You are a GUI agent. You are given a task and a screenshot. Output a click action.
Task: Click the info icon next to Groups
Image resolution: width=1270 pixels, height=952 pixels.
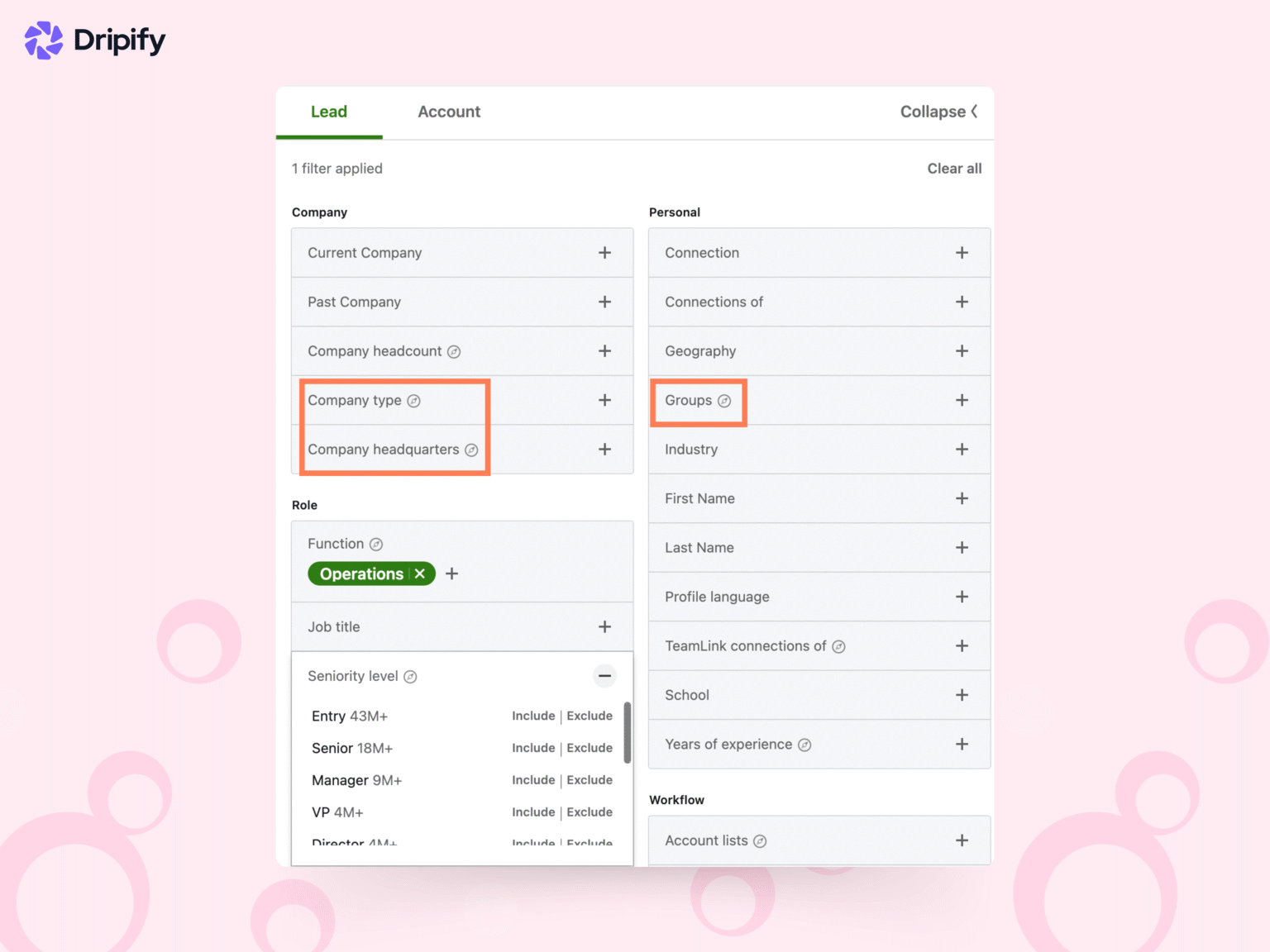coord(725,401)
